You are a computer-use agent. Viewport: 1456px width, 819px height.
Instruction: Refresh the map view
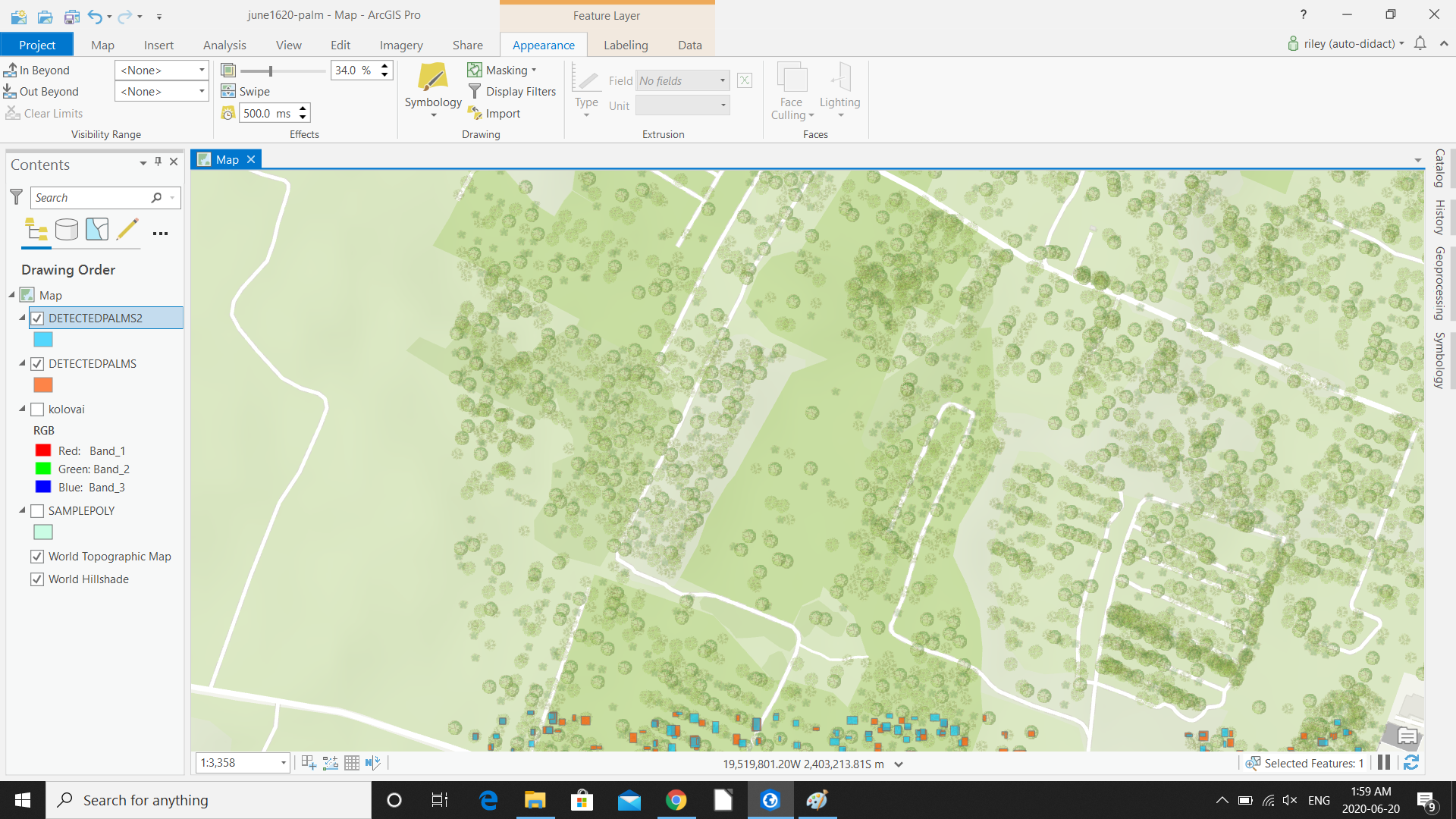tap(1411, 763)
